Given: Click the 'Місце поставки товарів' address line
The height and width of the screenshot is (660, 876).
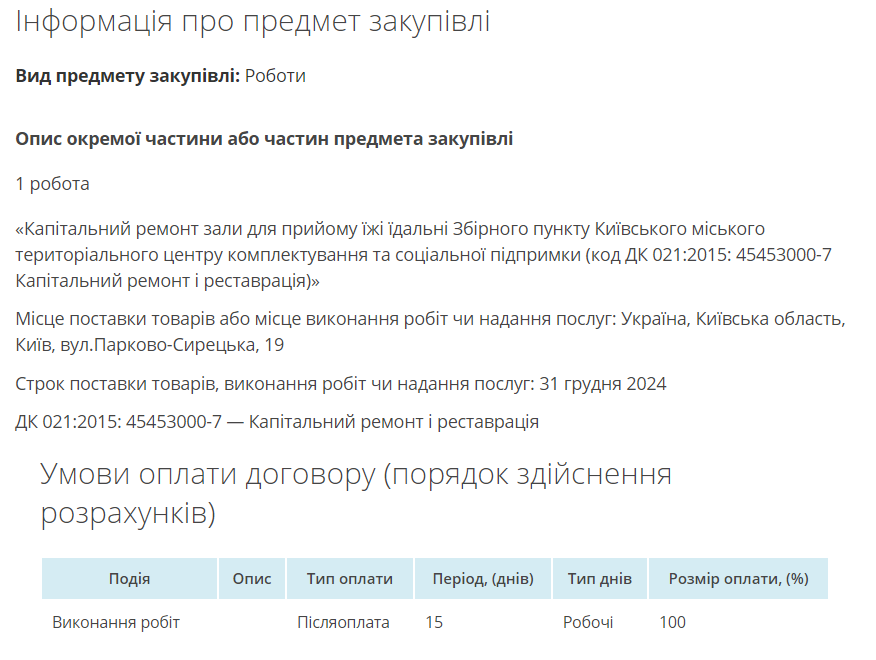Looking at the screenshot, I should tap(430, 332).
